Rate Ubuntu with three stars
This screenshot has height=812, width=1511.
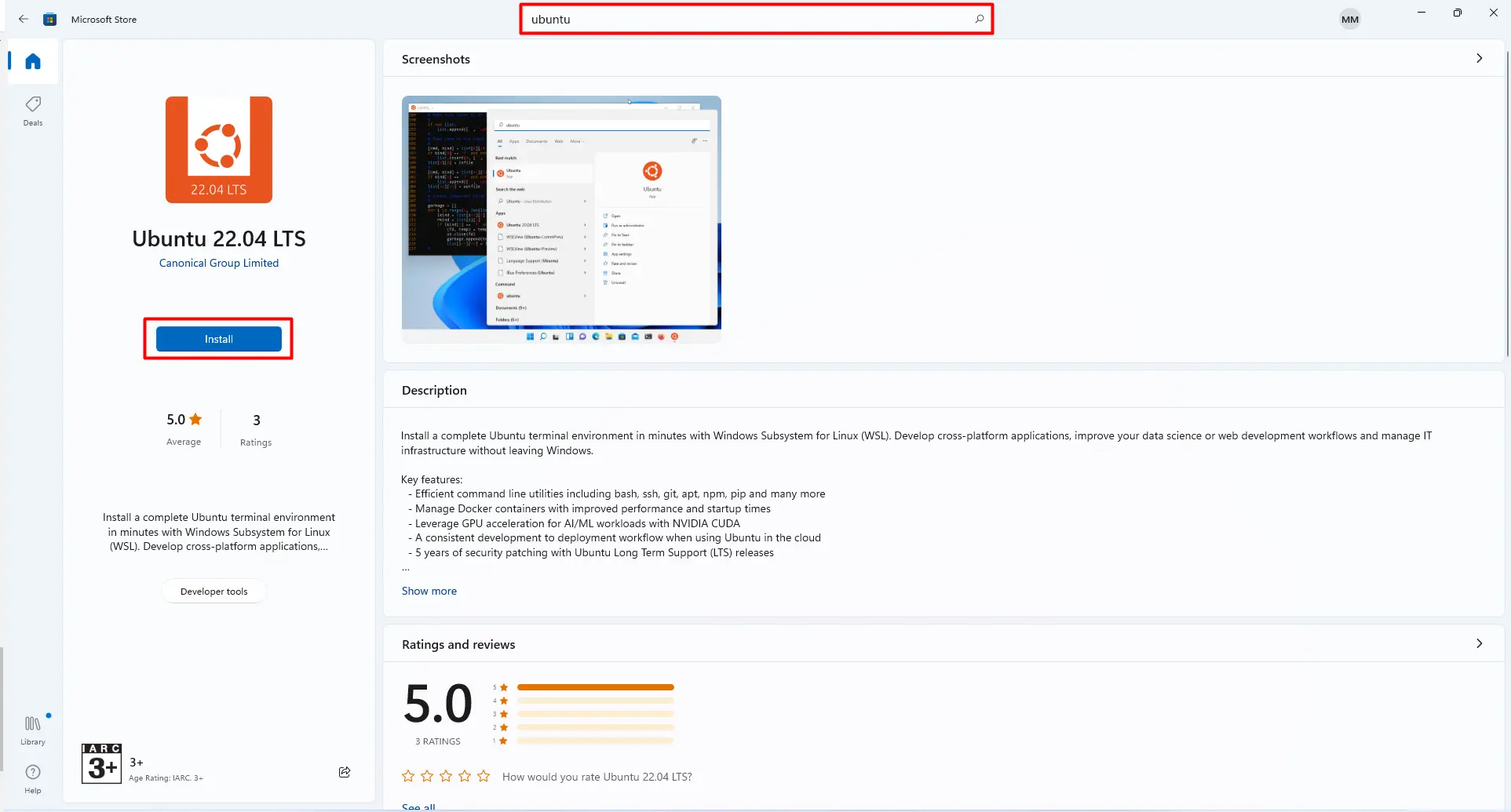coord(446,776)
